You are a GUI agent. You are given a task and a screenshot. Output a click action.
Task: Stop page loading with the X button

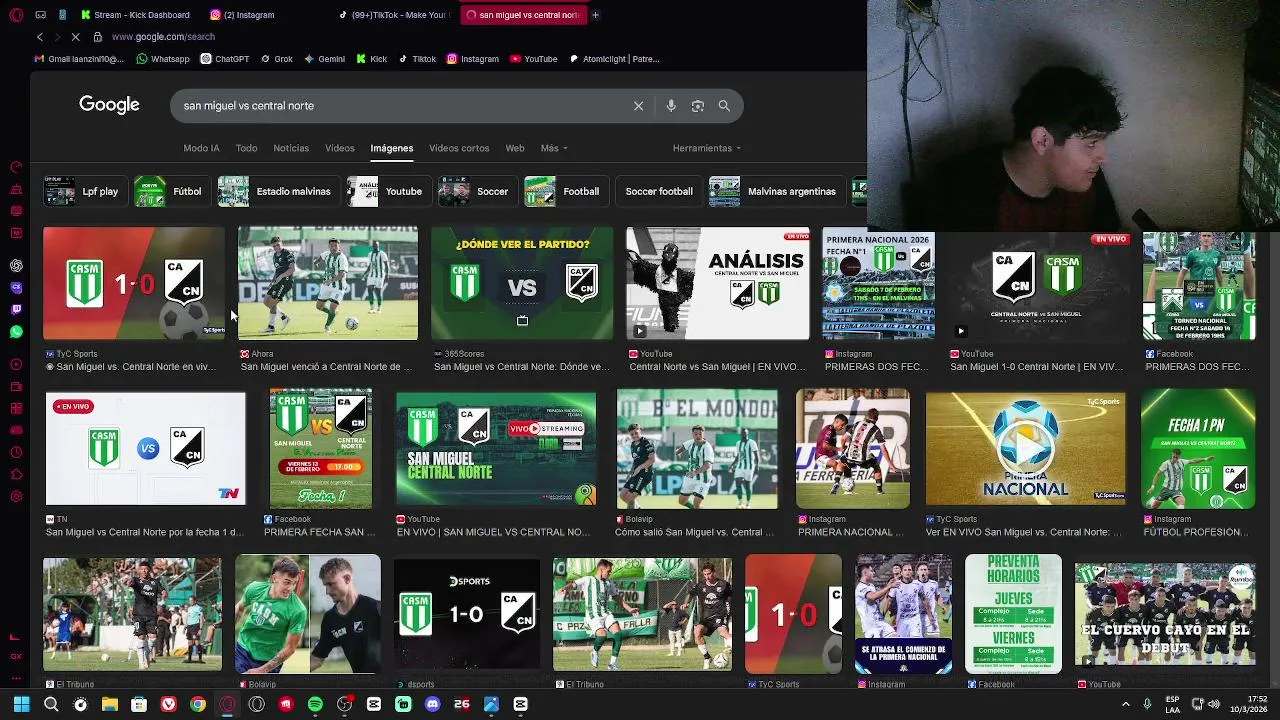click(x=75, y=37)
